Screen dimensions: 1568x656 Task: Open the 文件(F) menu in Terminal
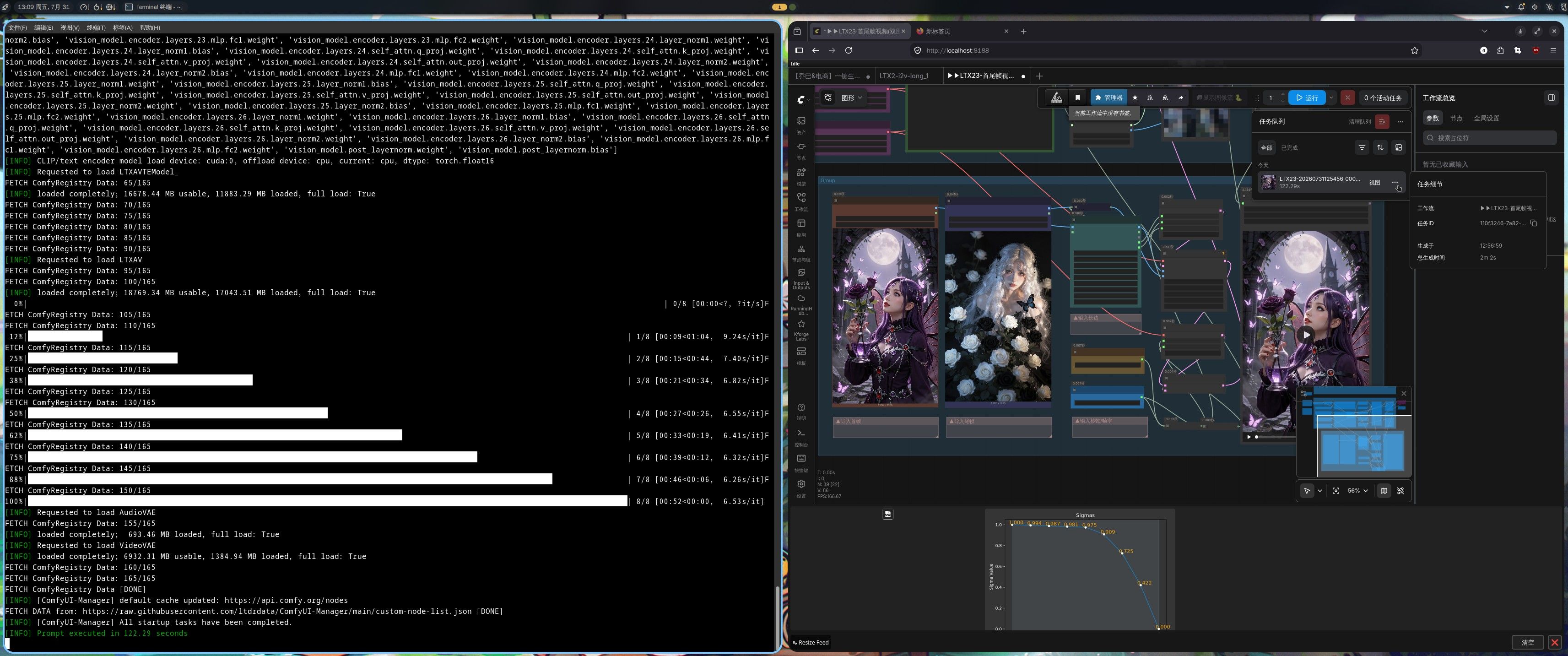pyautogui.click(x=18, y=27)
